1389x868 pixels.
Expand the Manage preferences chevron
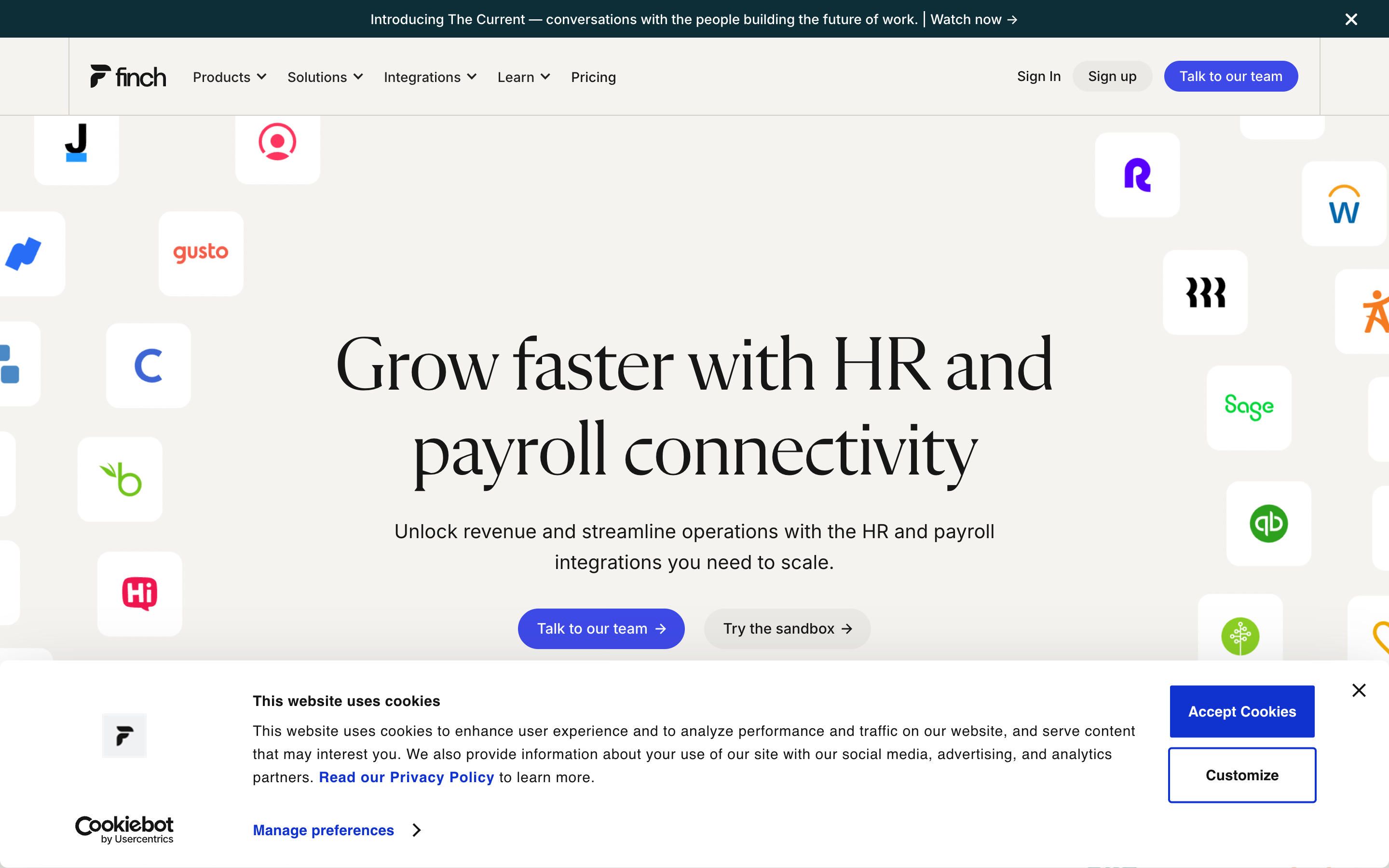[x=417, y=830]
